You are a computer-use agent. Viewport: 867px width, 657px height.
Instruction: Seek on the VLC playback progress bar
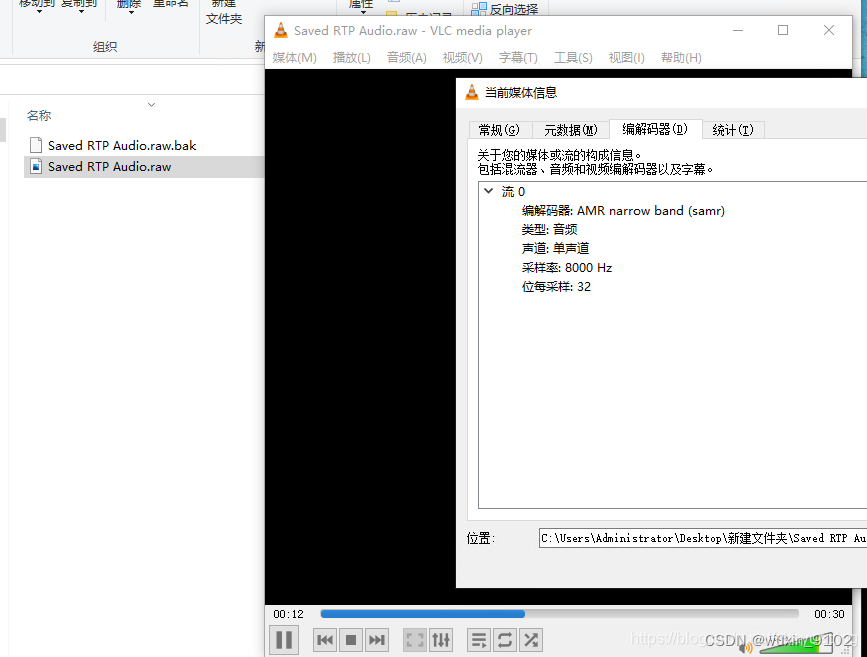click(x=560, y=613)
